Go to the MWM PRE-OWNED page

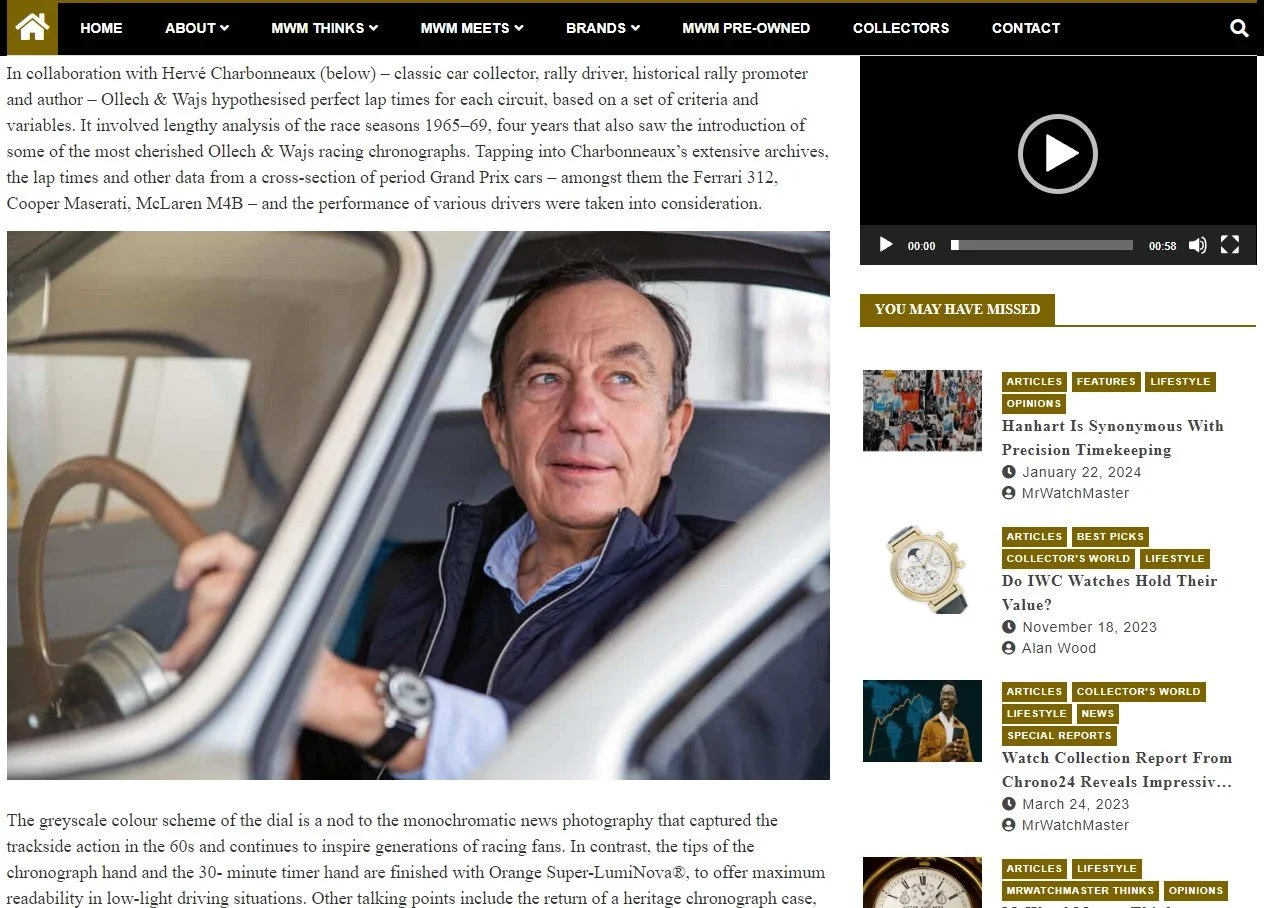pyautogui.click(x=746, y=28)
